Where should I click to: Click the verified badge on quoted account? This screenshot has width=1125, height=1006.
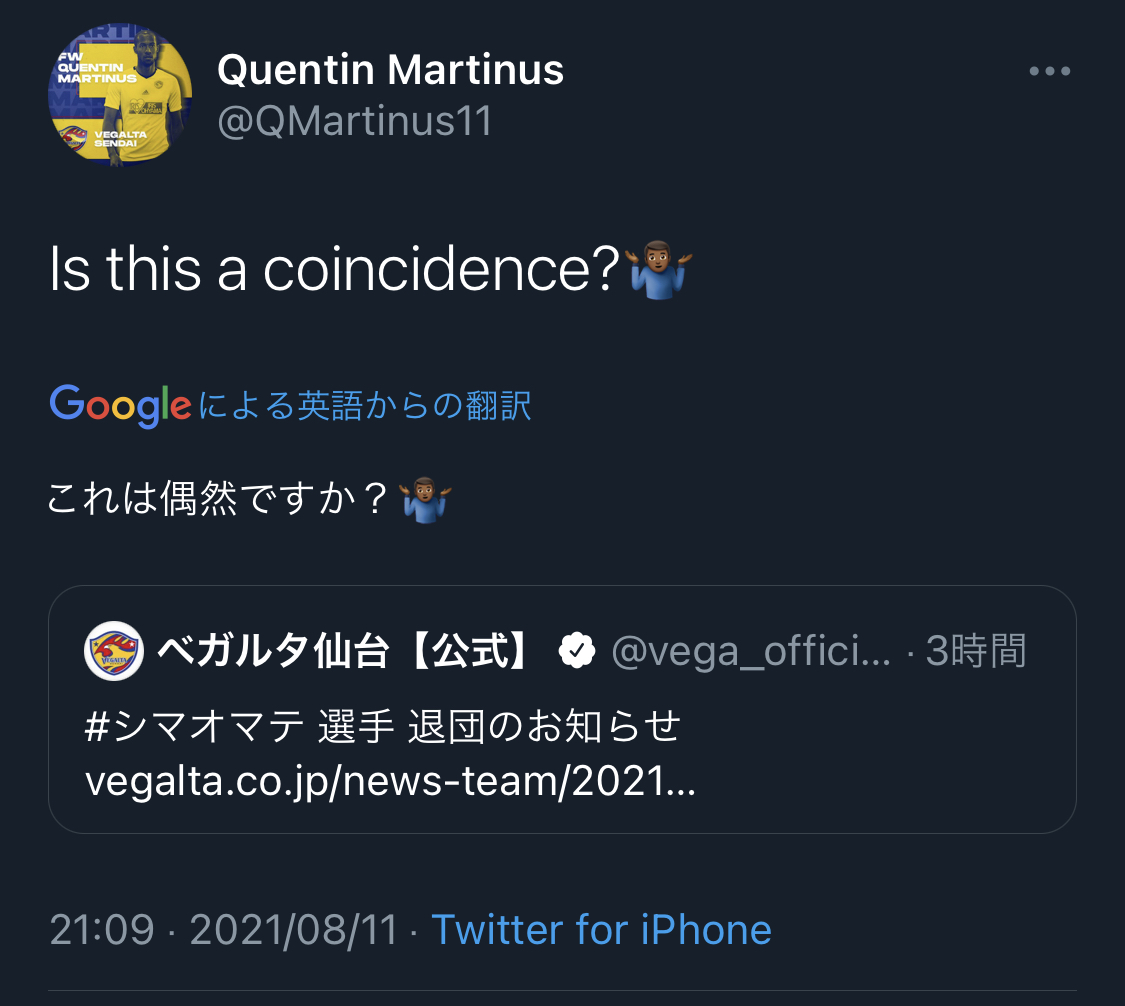coord(575,651)
